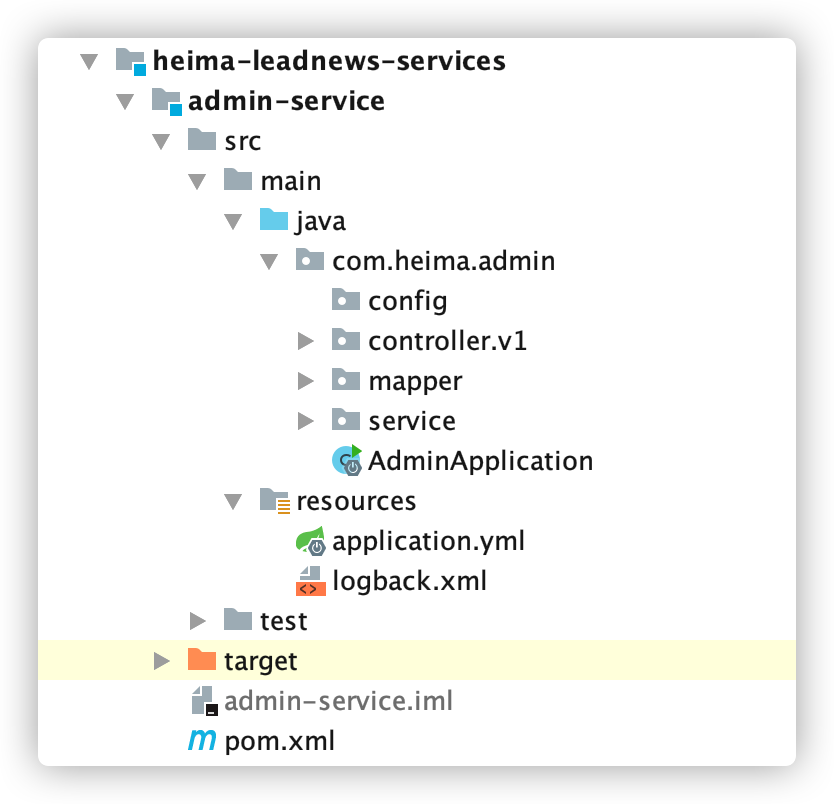This screenshot has height=804, width=834.
Task: Expand the target folder arrow
Action: tap(161, 661)
